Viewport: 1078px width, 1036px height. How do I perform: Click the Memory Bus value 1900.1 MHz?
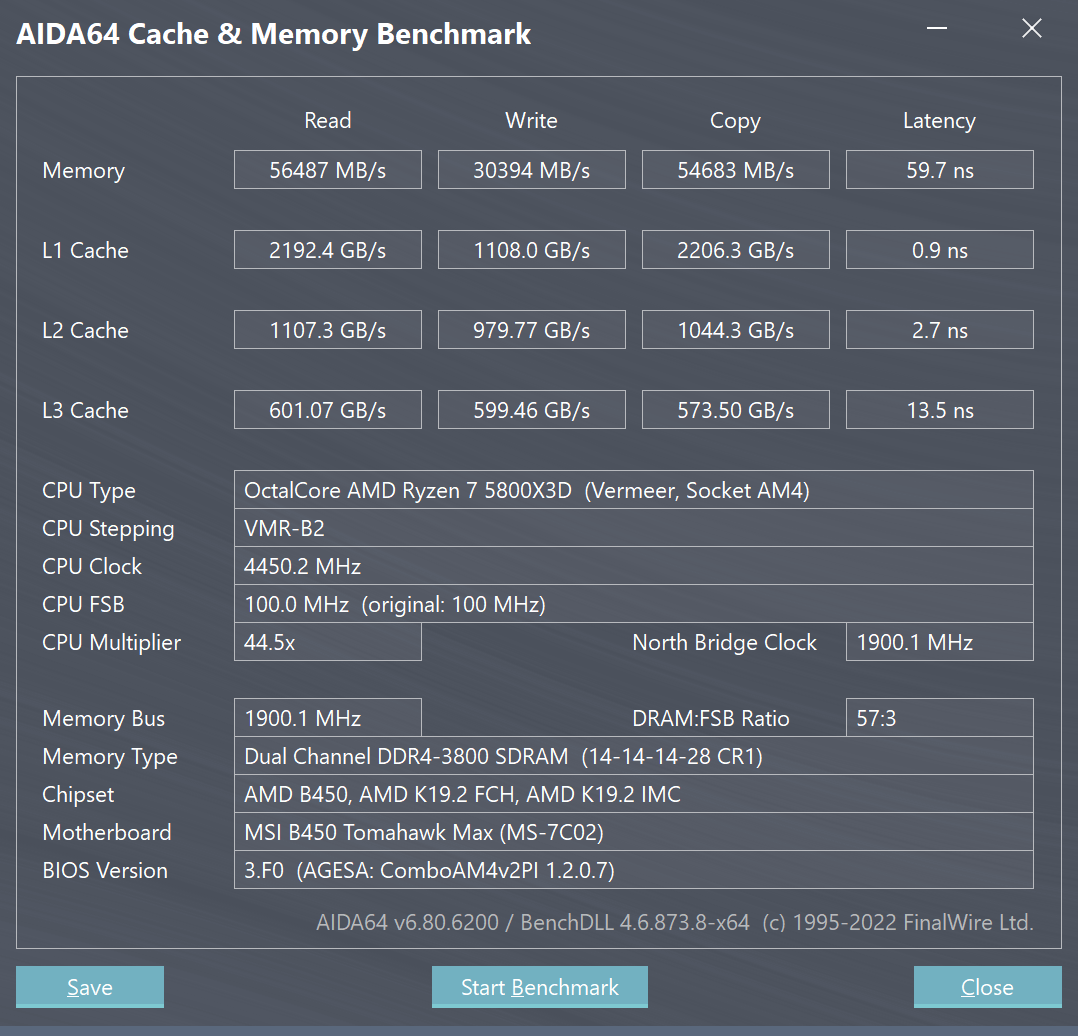pyautogui.click(x=327, y=718)
